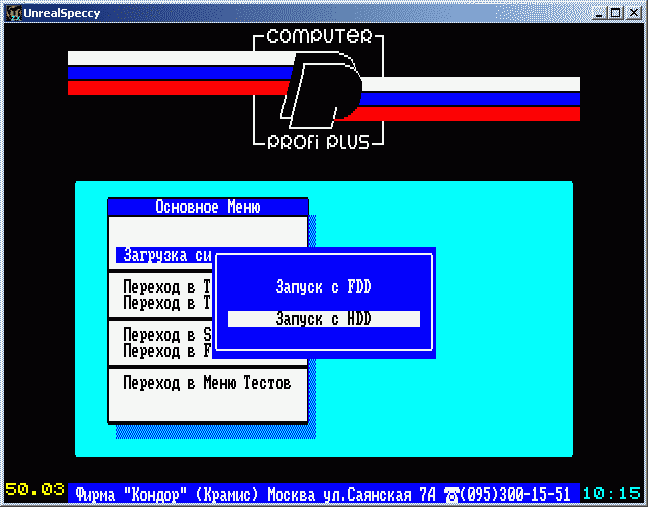This screenshot has width=648, height=507.
Task: Click the telephone icon in the status line
Action: (450, 494)
